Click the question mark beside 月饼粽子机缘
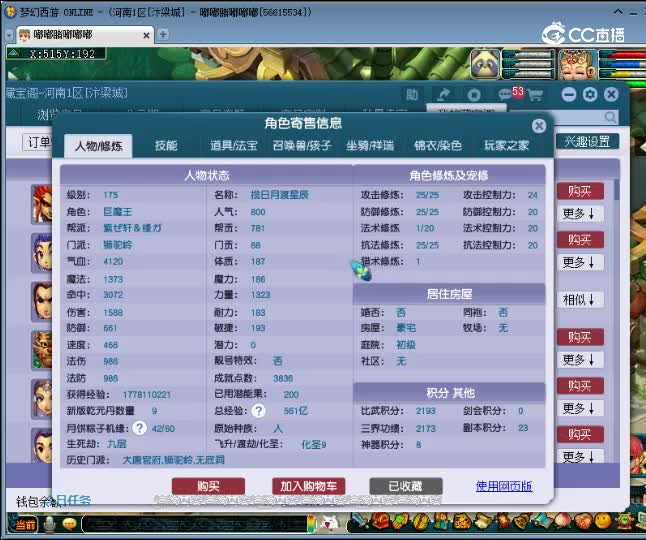This screenshot has height=540, width=646. pos(140,428)
